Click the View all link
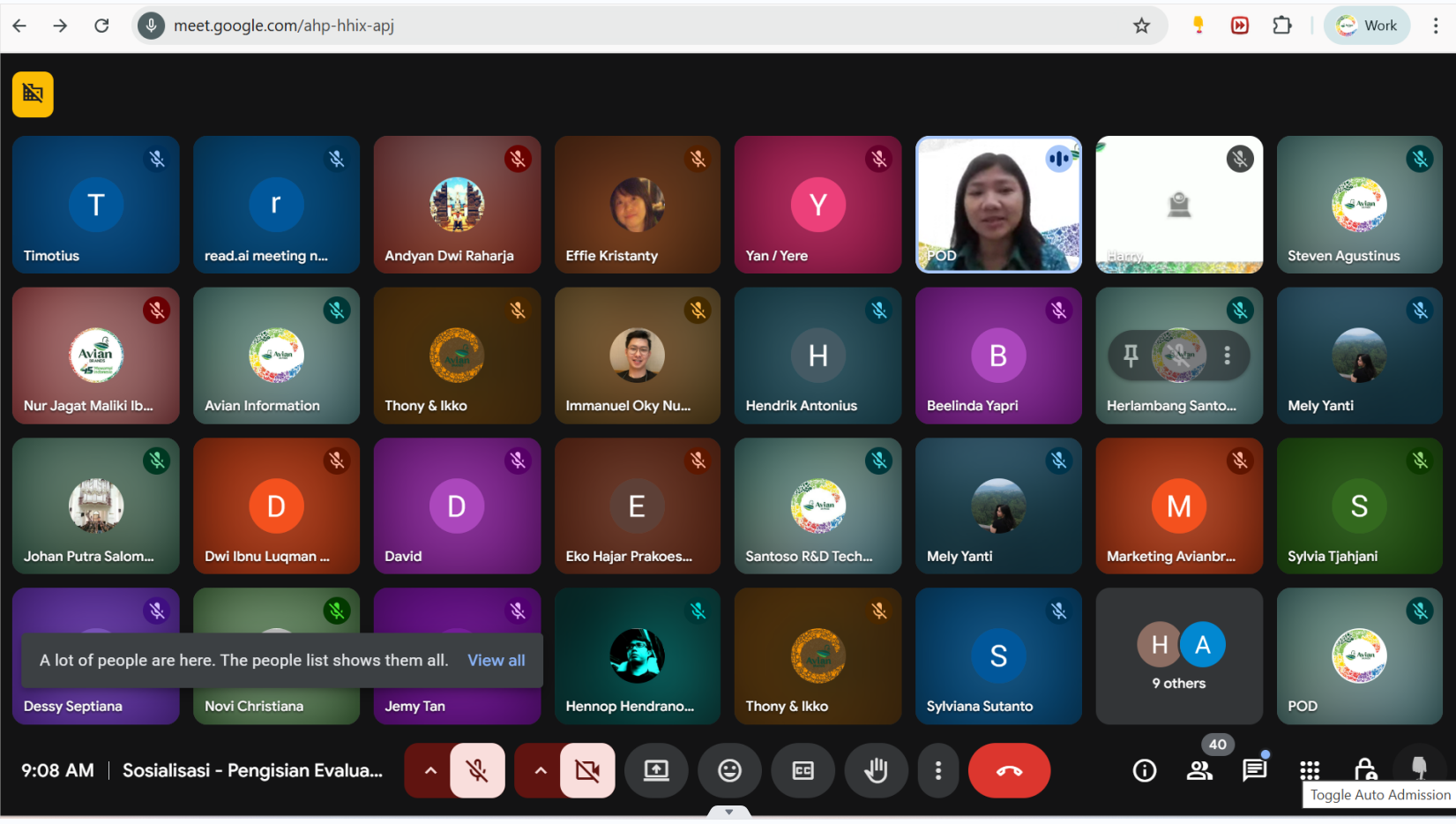This screenshot has width=1456, height=824. click(x=496, y=660)
